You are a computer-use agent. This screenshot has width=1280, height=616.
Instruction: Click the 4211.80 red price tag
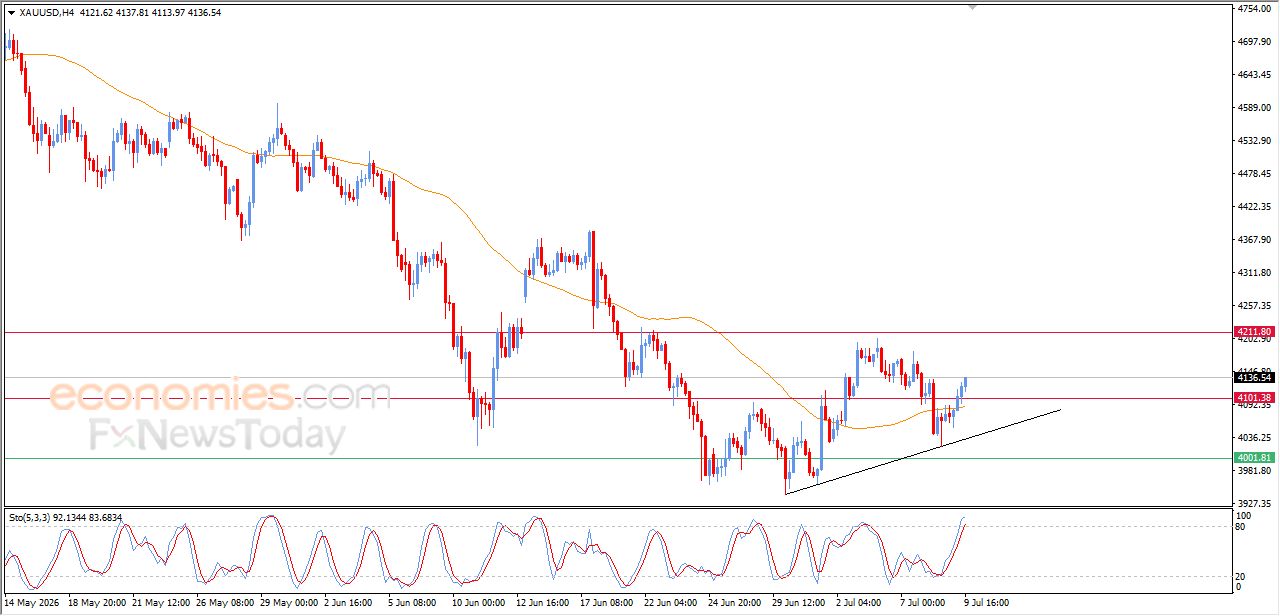1254,332
